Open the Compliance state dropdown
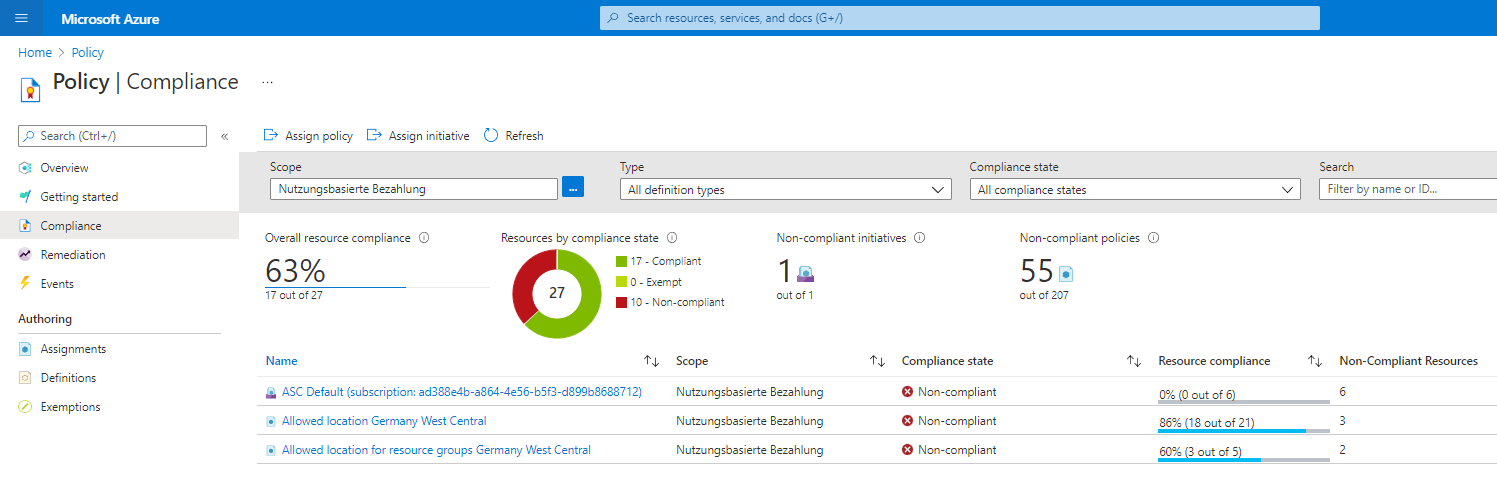Screen dimensions: 1497x493 point(1135,189)
